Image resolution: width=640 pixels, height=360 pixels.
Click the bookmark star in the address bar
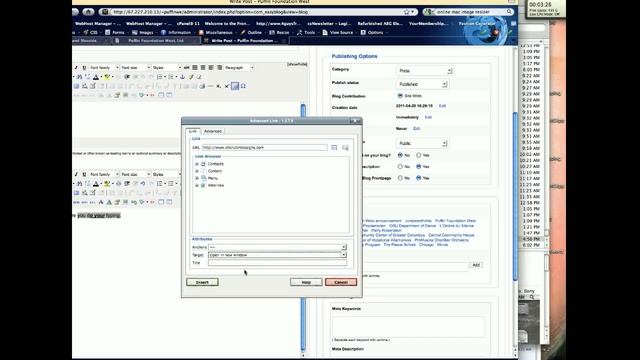click(x=407, y=12)
